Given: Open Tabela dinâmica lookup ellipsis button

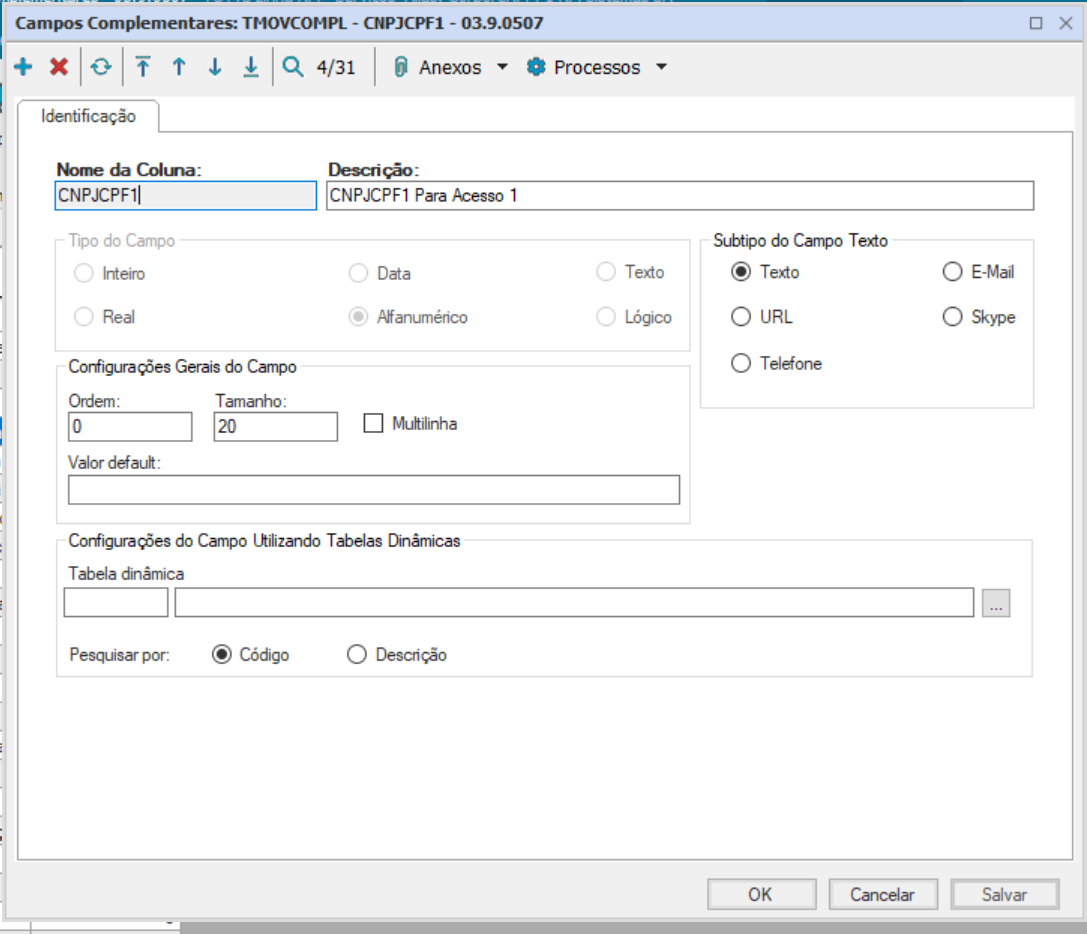Looking at the screenshot, I should [996, 603].
